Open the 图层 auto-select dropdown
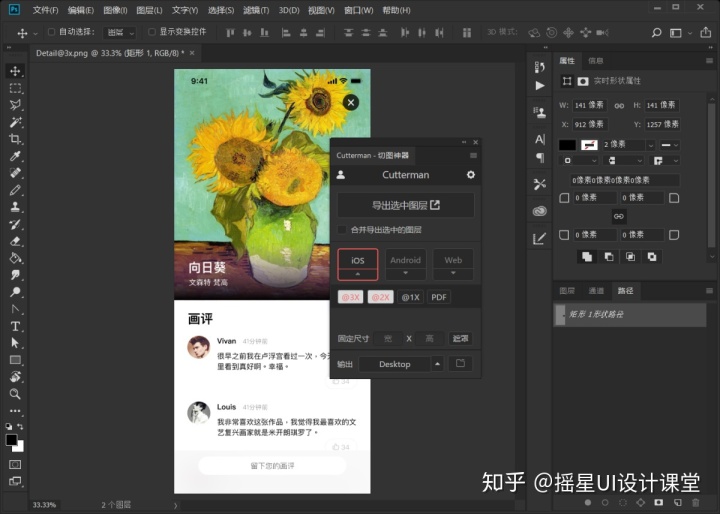720x514 pixels. (119, 33)
